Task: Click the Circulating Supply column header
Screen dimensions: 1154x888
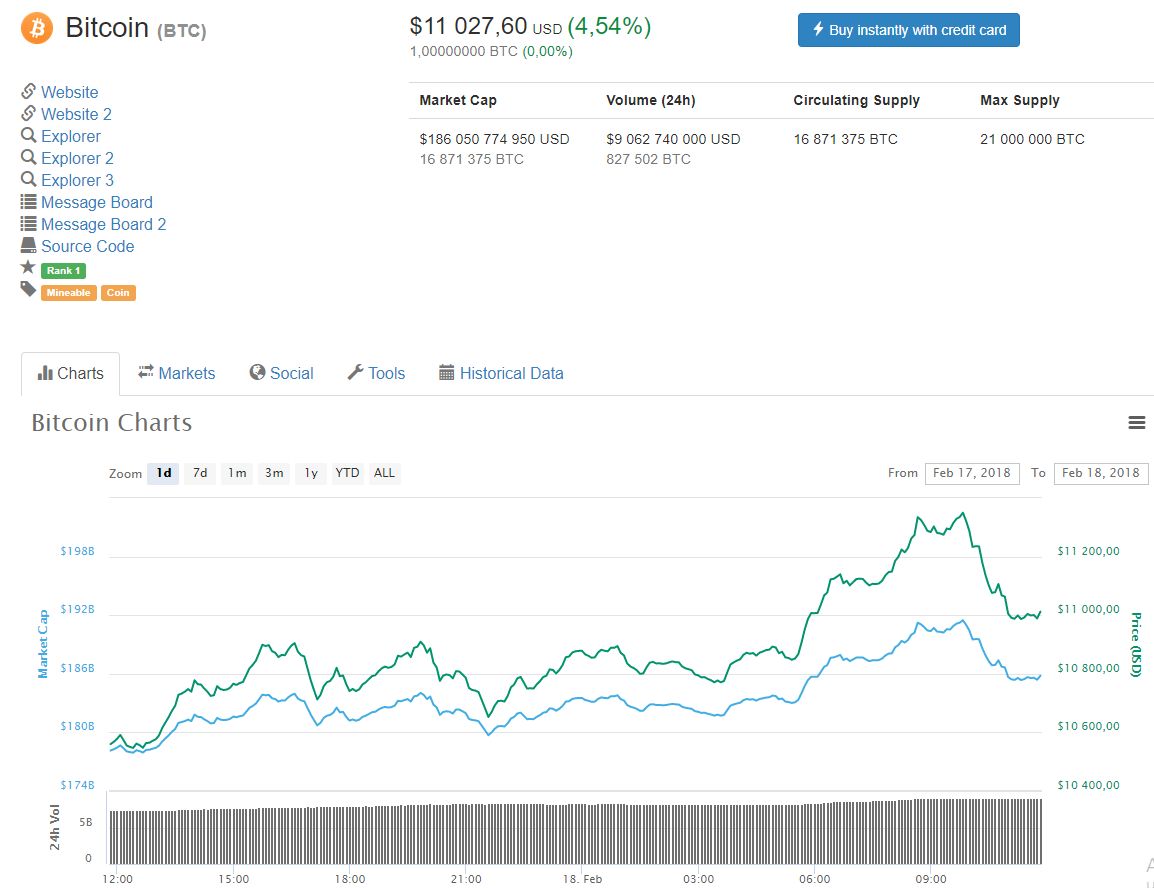Action: point(857,100)
